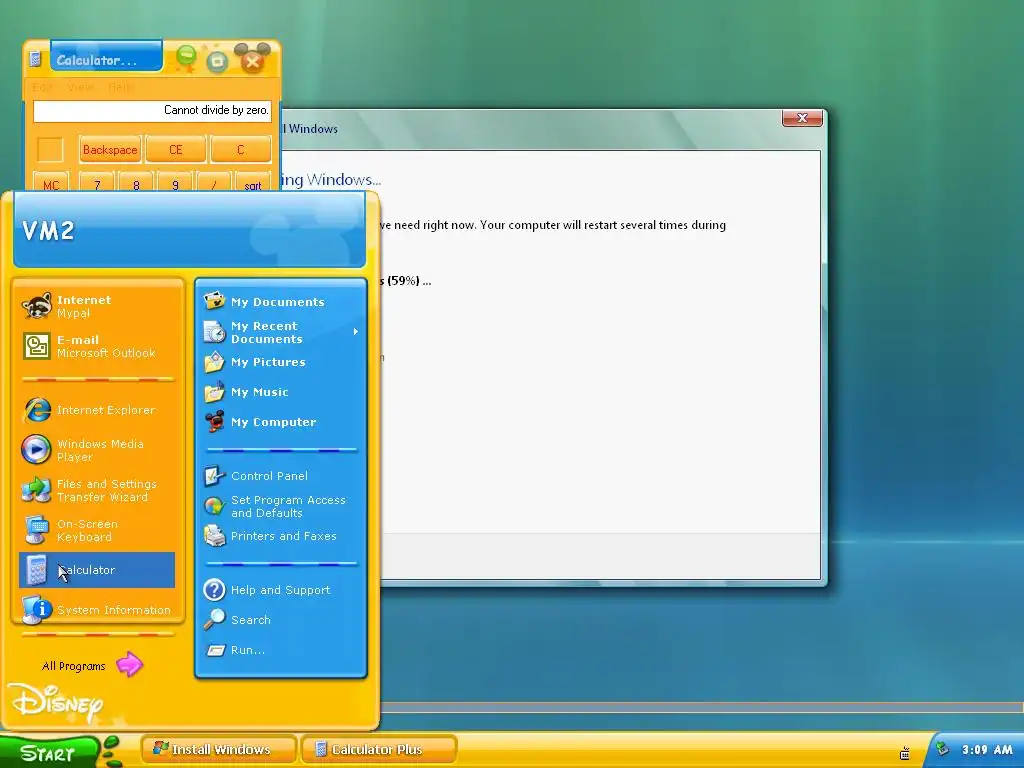1024x768 pixels.
Task: Click the 3:09 AM tray clock
Action: tap(987, 750)
